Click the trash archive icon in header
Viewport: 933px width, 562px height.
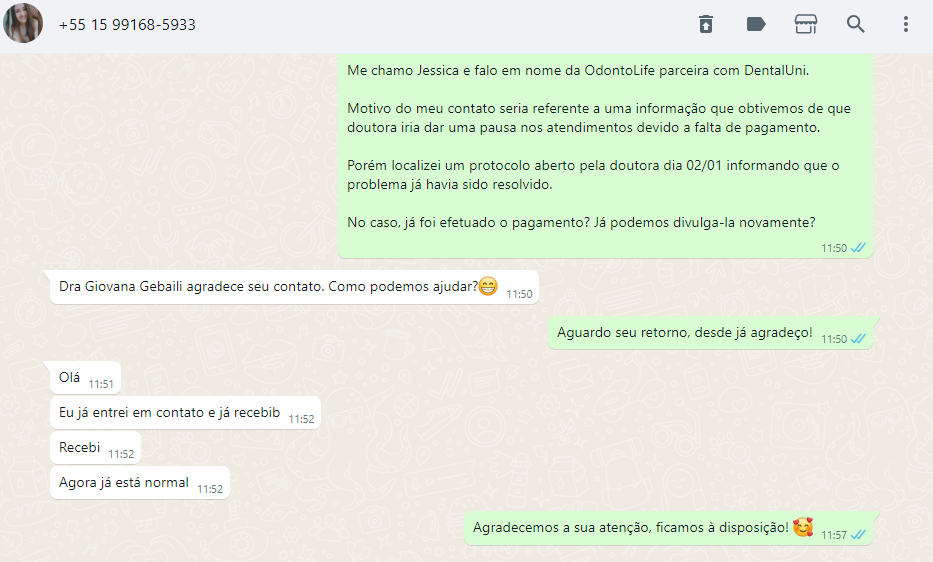pos(706,24)
